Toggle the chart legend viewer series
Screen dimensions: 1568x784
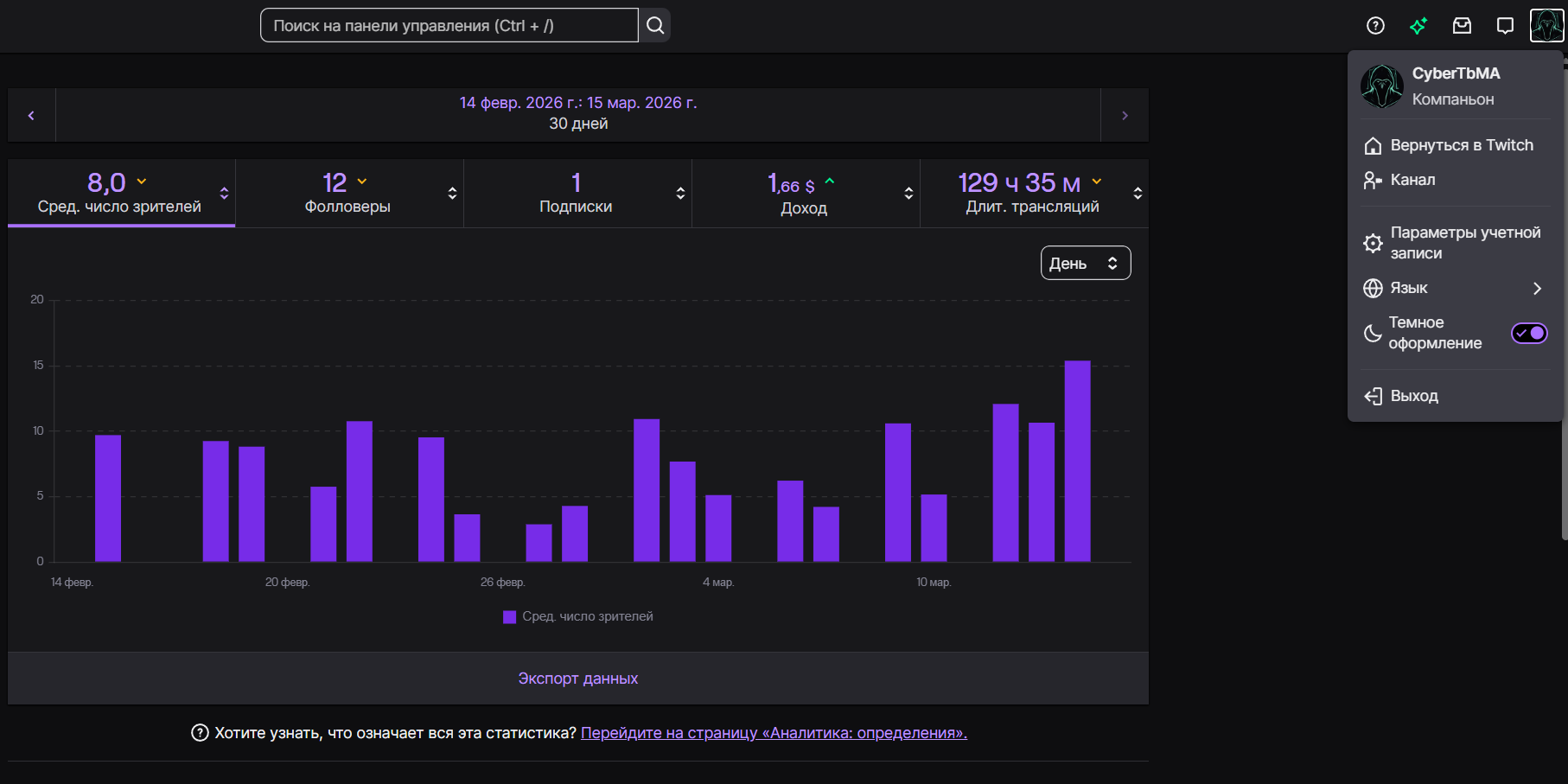pyautogui.click(x=578, y=616)
